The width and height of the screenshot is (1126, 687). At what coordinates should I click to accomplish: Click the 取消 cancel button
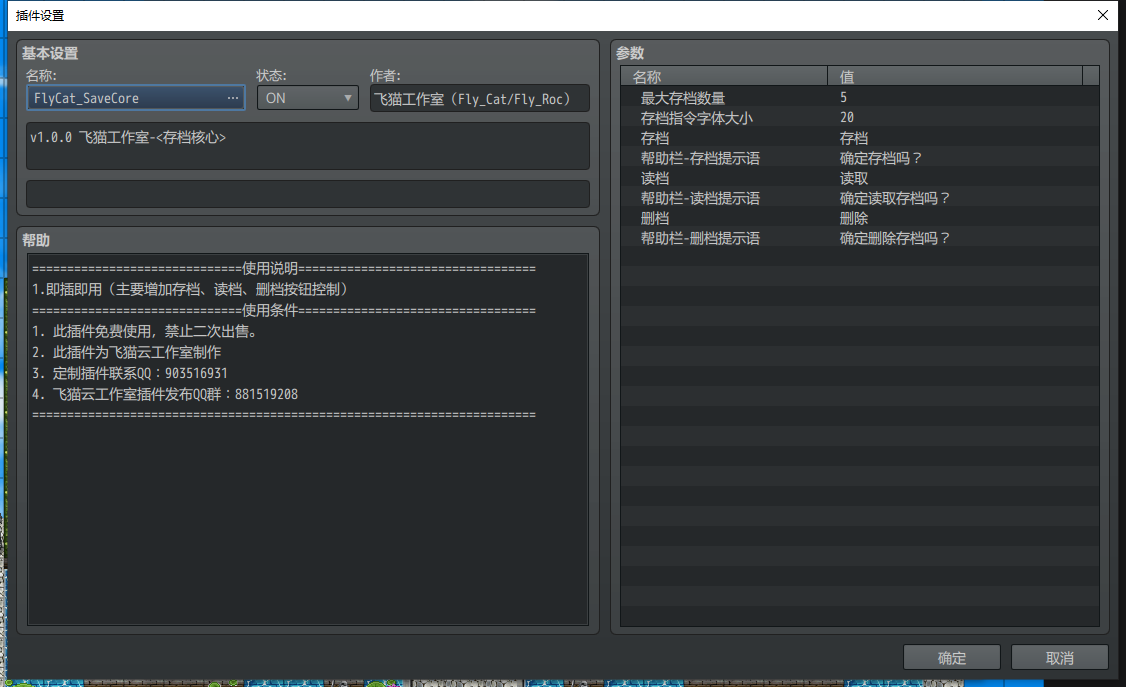coord(1059,658)
